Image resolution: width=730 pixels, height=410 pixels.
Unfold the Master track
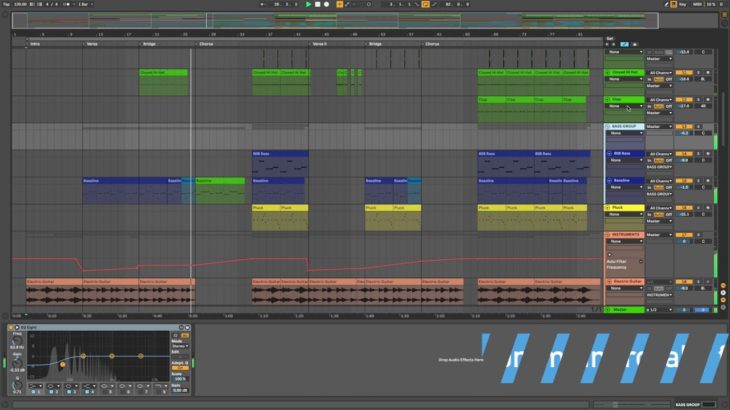click(608, 309)
